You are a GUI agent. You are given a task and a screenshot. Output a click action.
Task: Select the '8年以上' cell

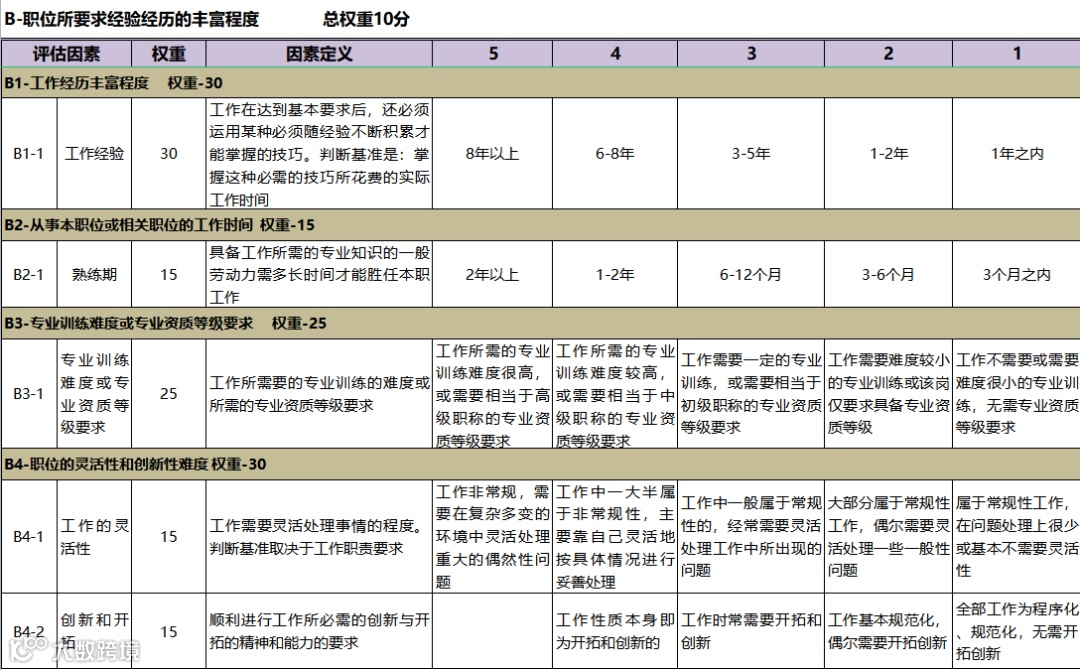coord(492,154)
